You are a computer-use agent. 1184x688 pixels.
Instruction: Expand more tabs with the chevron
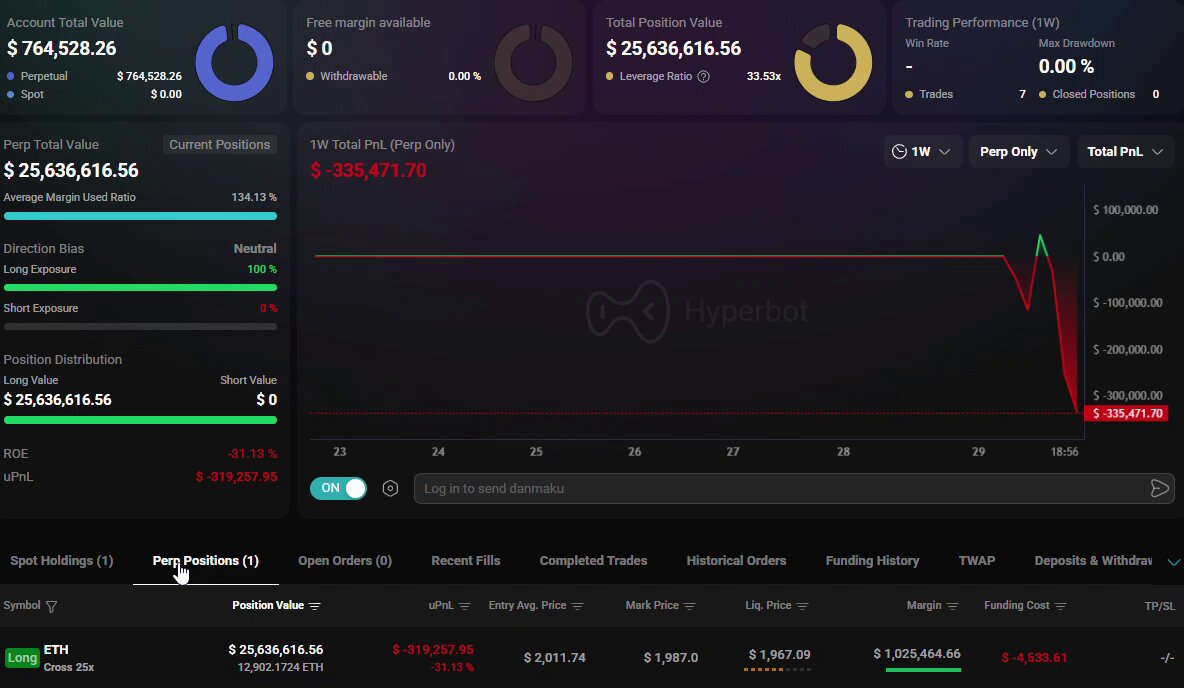coord(1173,561)
